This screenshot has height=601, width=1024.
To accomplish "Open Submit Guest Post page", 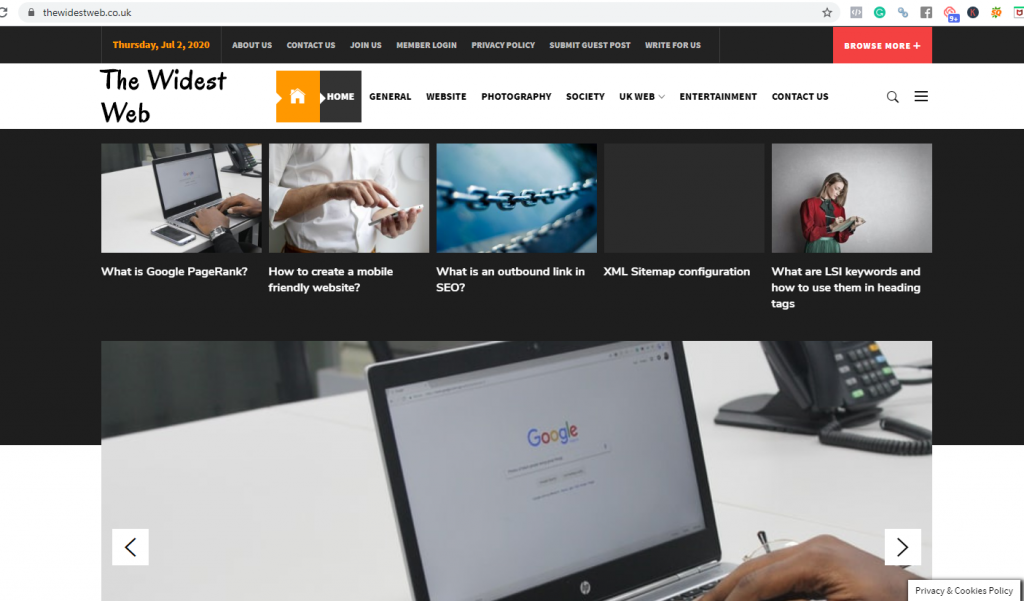I will click(x=590, y=45).
